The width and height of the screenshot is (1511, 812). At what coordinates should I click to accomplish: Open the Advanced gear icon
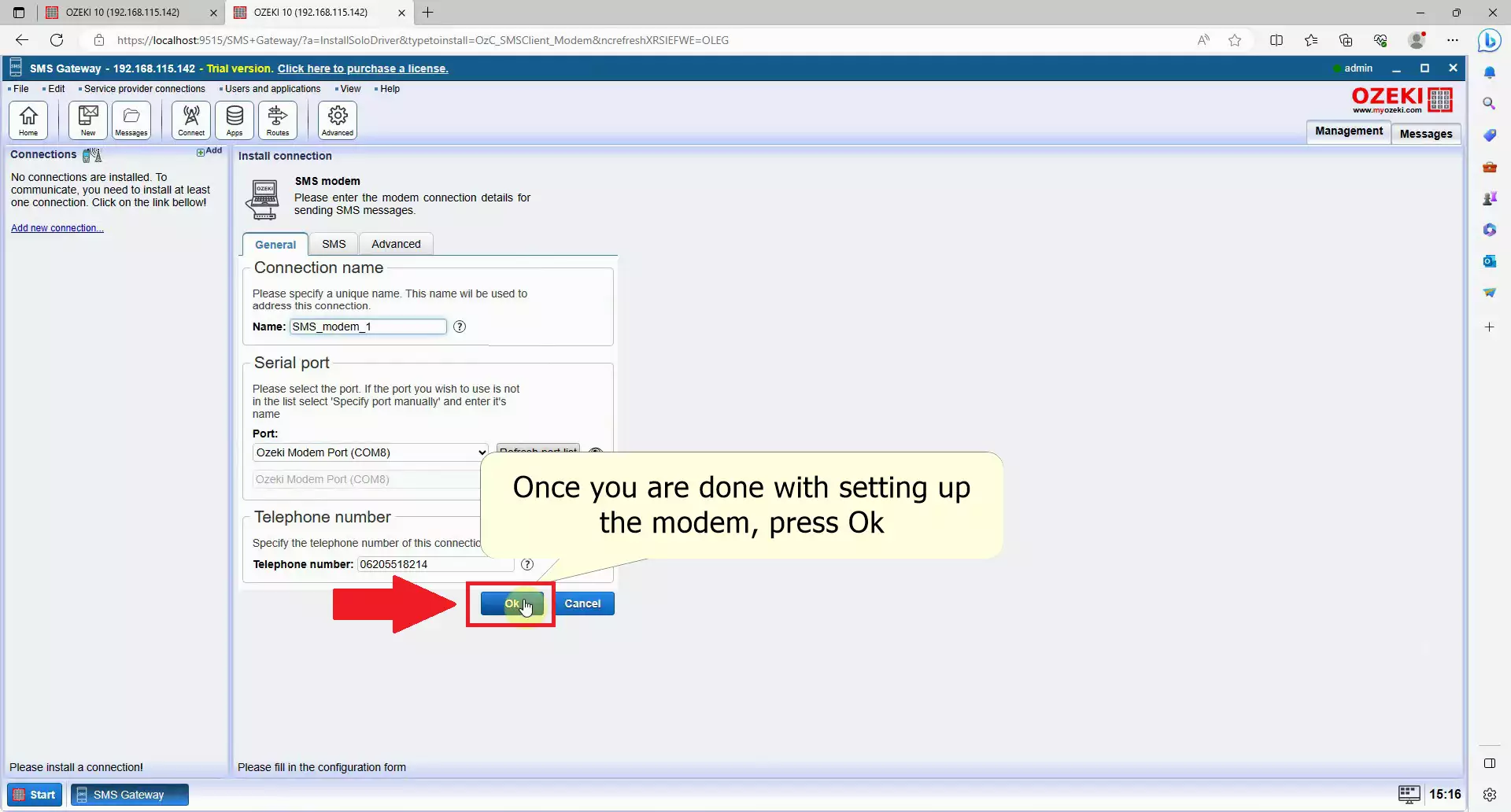coord(338,120)
